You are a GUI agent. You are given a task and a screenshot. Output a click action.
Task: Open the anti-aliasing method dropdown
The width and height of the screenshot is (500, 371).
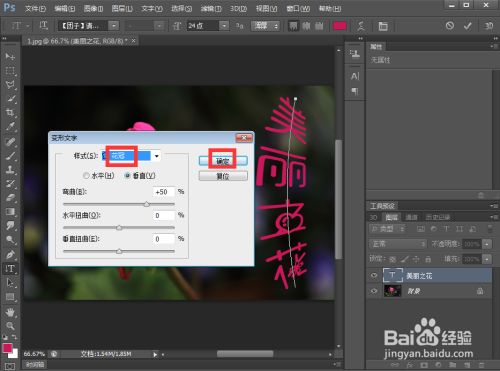266,26
